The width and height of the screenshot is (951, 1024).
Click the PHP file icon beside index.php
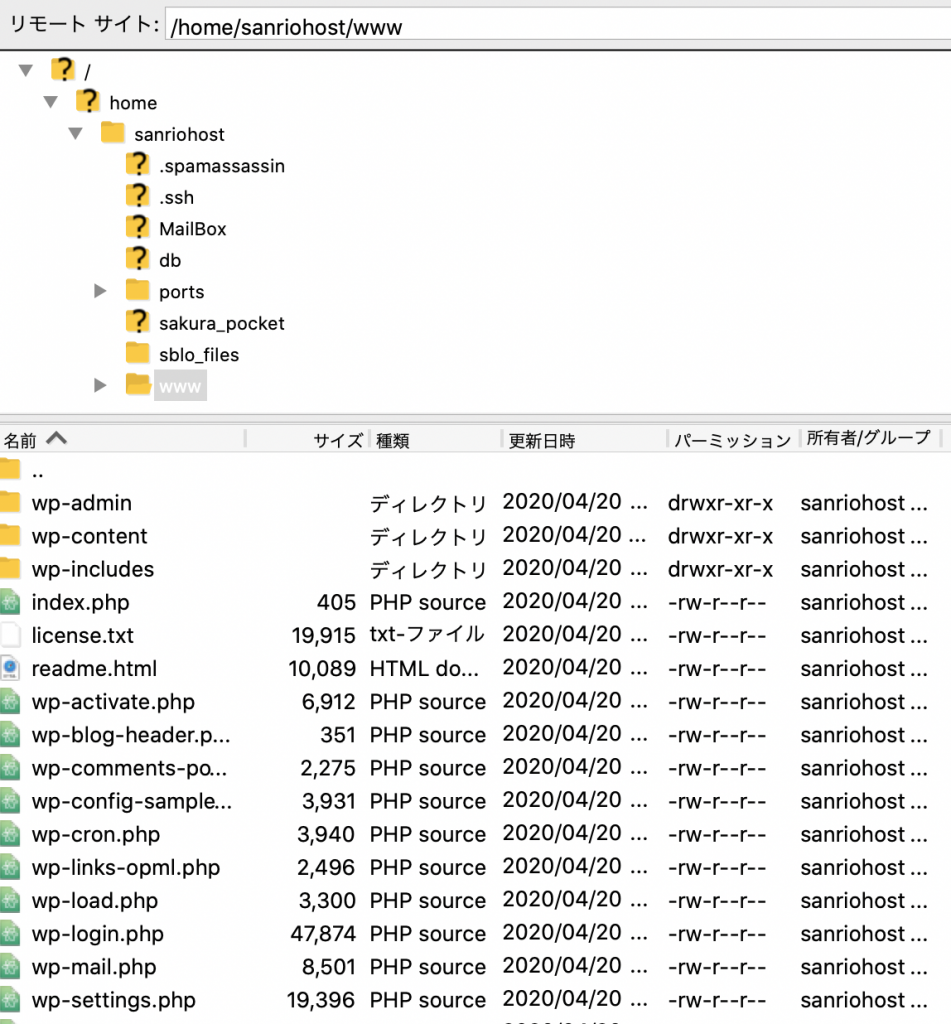tap(10, 602)
